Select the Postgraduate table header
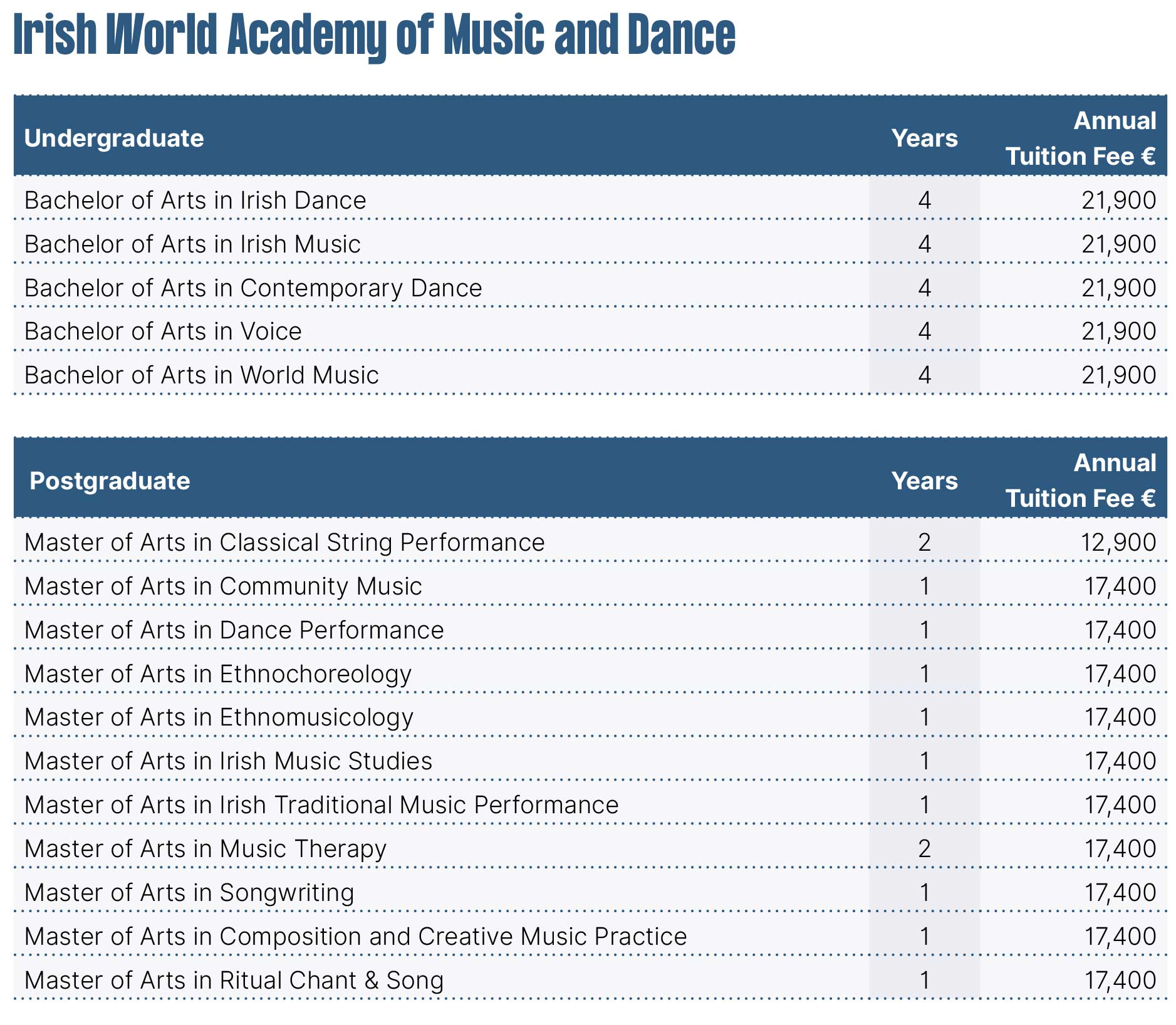This screenshot has width=1176, height=1025. pyautogui.click(x=110, y=481)
